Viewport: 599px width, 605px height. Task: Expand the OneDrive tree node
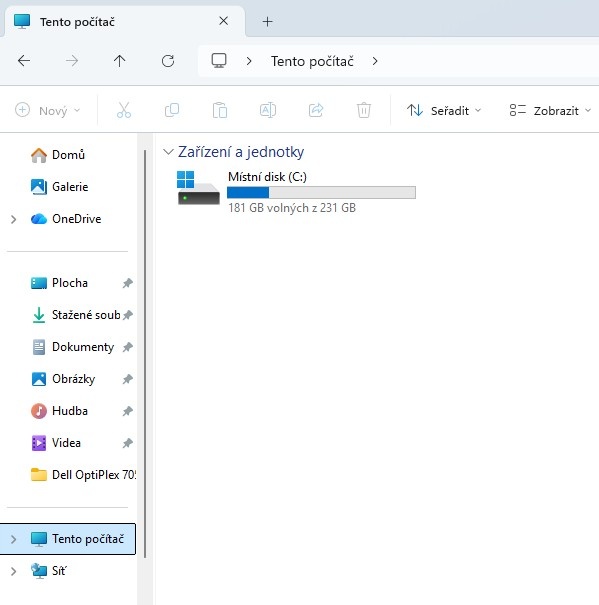(14, 219)
